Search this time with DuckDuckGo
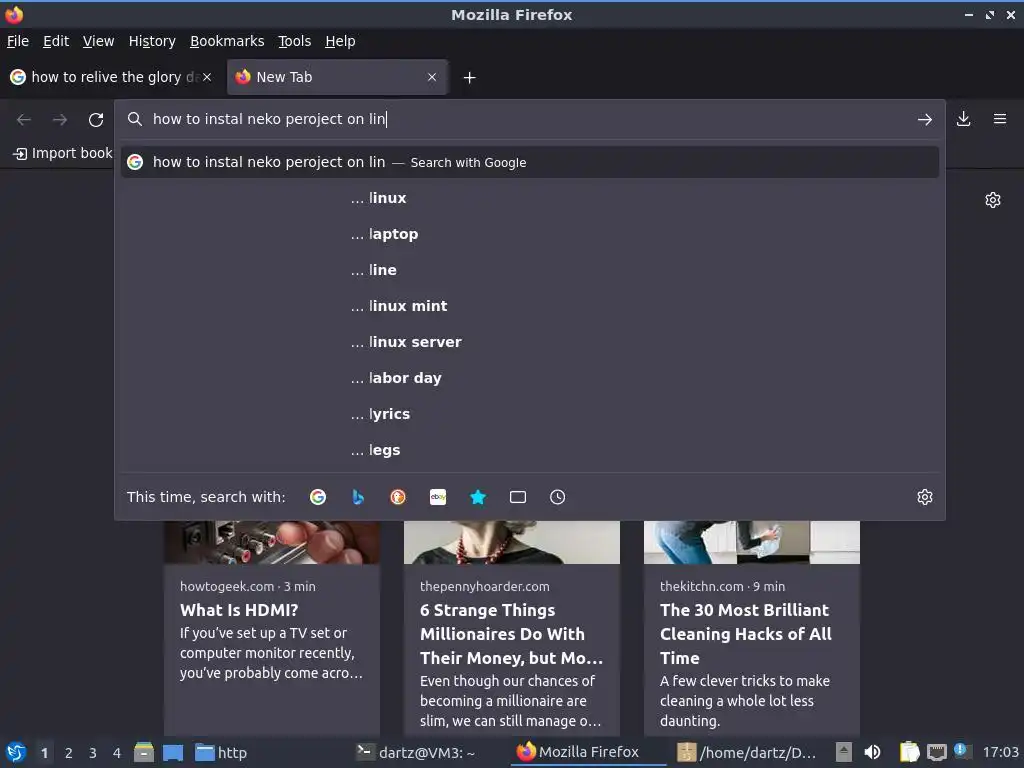The height and width of the screenshot is (768, 1024). [x=398, y=497]
